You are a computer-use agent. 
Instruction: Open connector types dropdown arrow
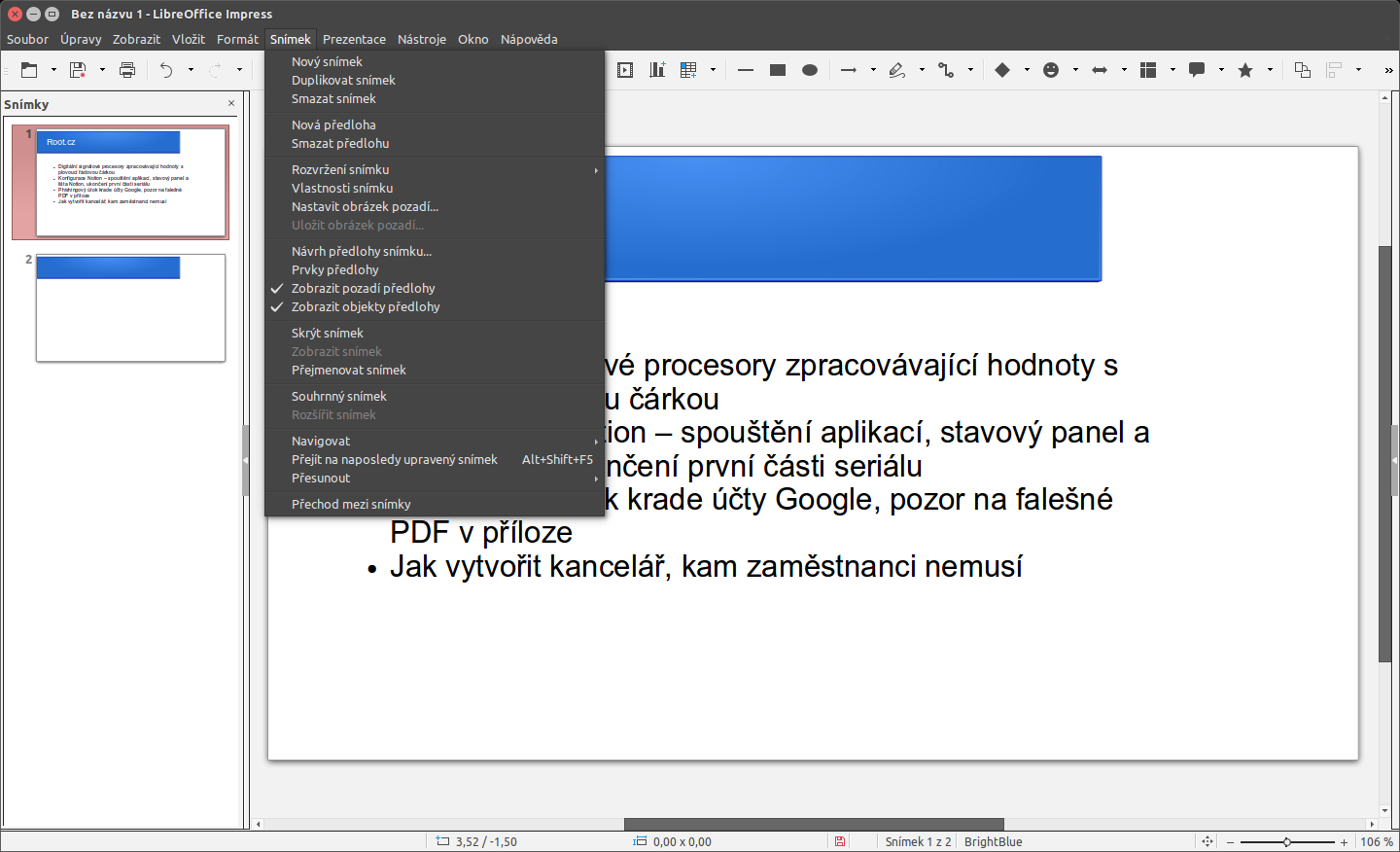coord(970,70)
